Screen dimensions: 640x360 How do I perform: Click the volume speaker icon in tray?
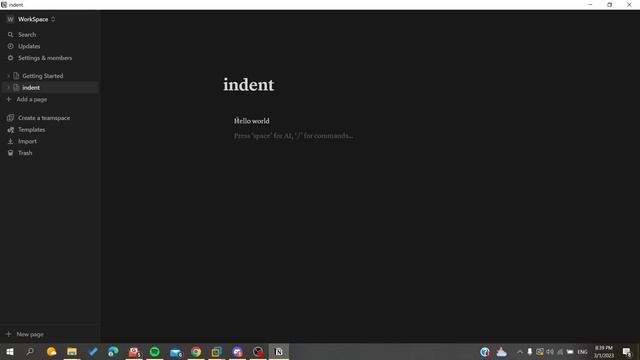(x=550, y=352)
